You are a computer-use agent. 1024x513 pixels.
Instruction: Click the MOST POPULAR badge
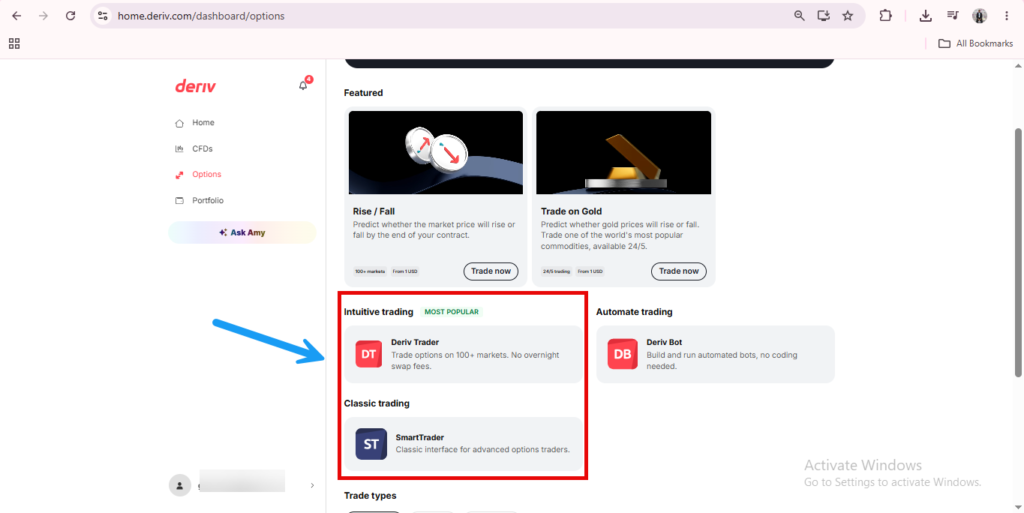[452, 312]
